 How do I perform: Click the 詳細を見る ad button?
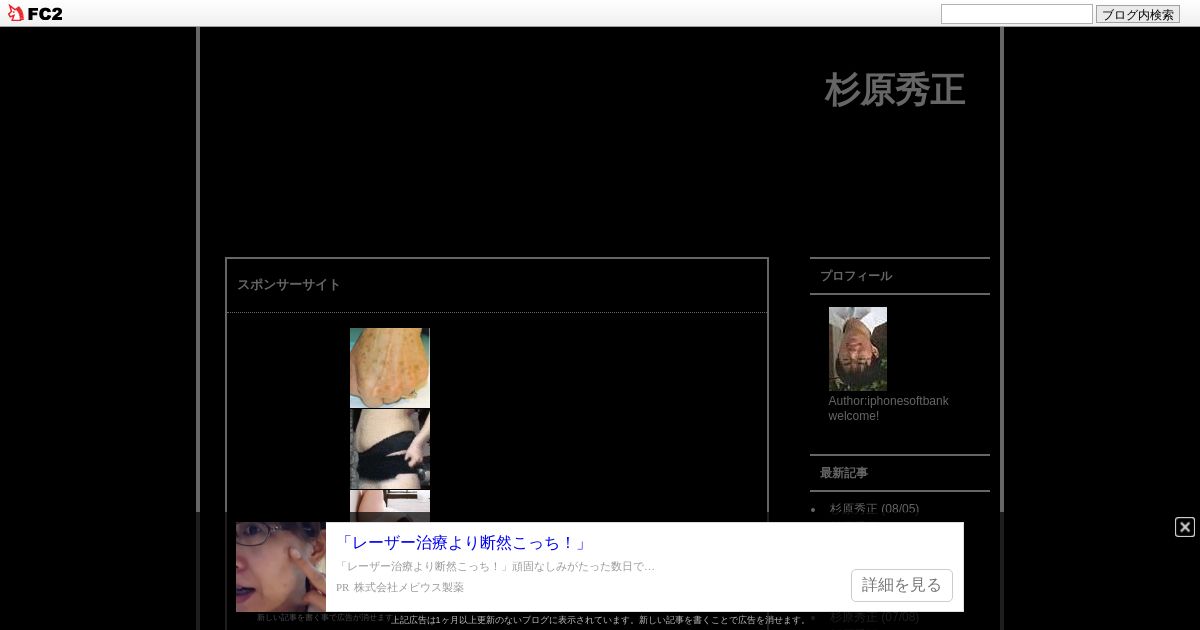click(902, 585)
